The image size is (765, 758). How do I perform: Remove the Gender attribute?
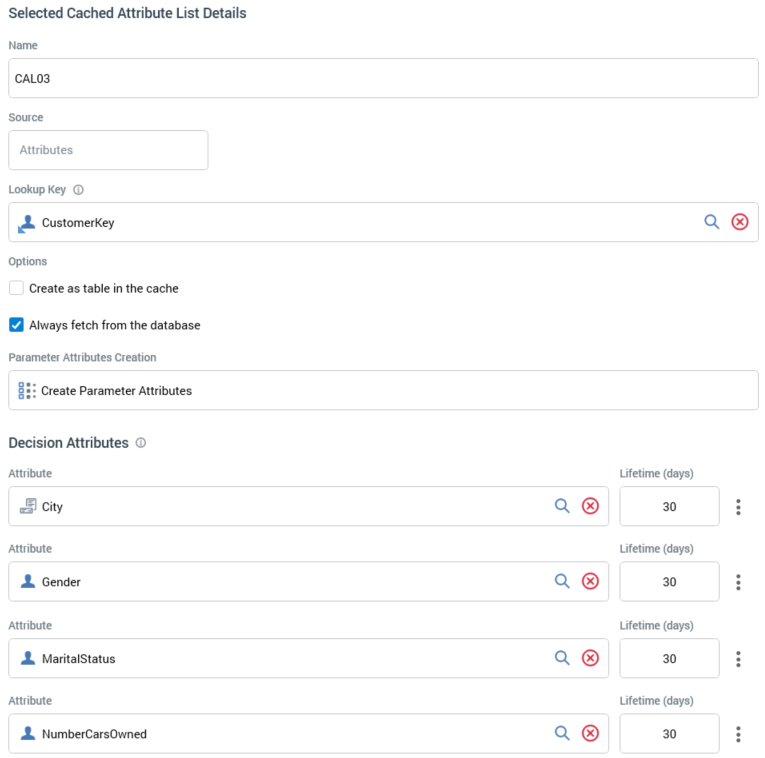point(590,581)
